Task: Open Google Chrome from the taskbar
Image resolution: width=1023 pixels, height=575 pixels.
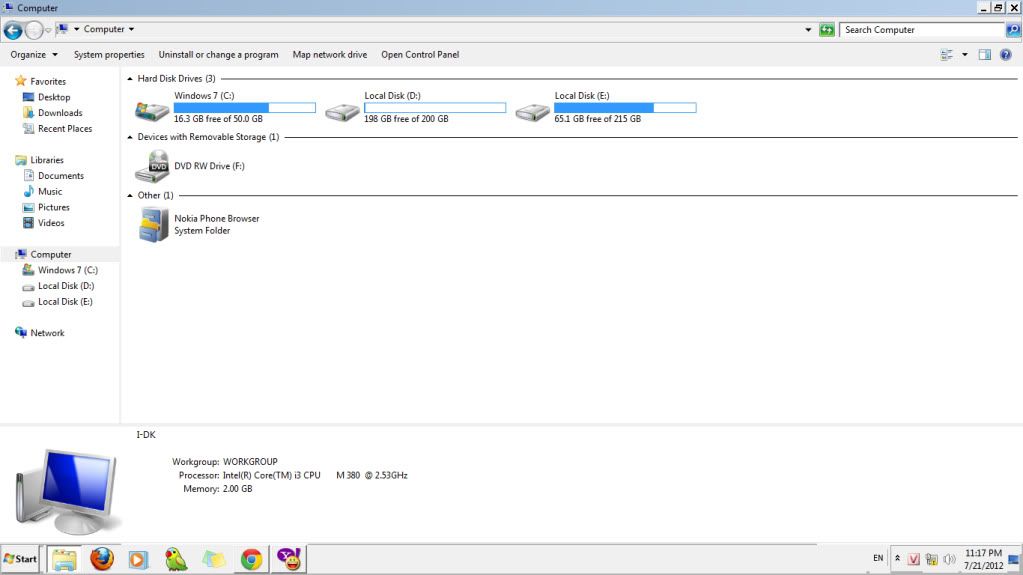Action: (251, 560)
